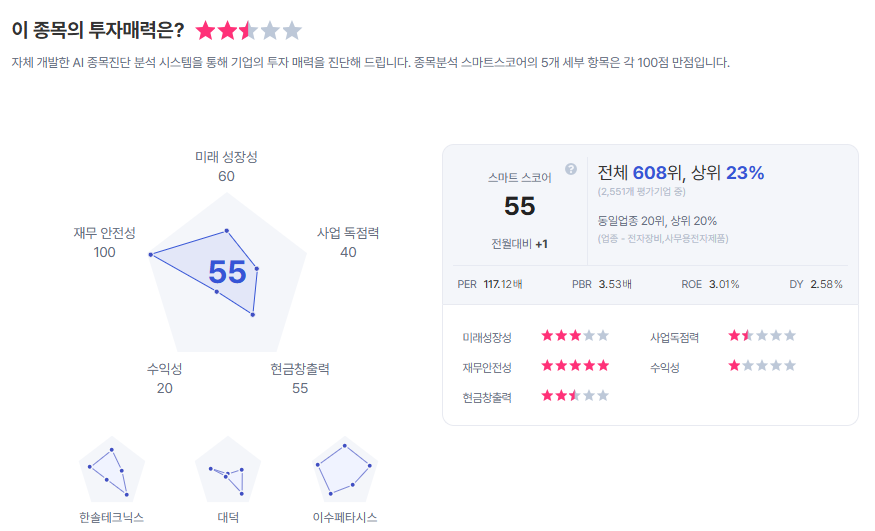Click the 미래 성장성 axis label on the radar

pyautogui.click(x=226, y=157)
